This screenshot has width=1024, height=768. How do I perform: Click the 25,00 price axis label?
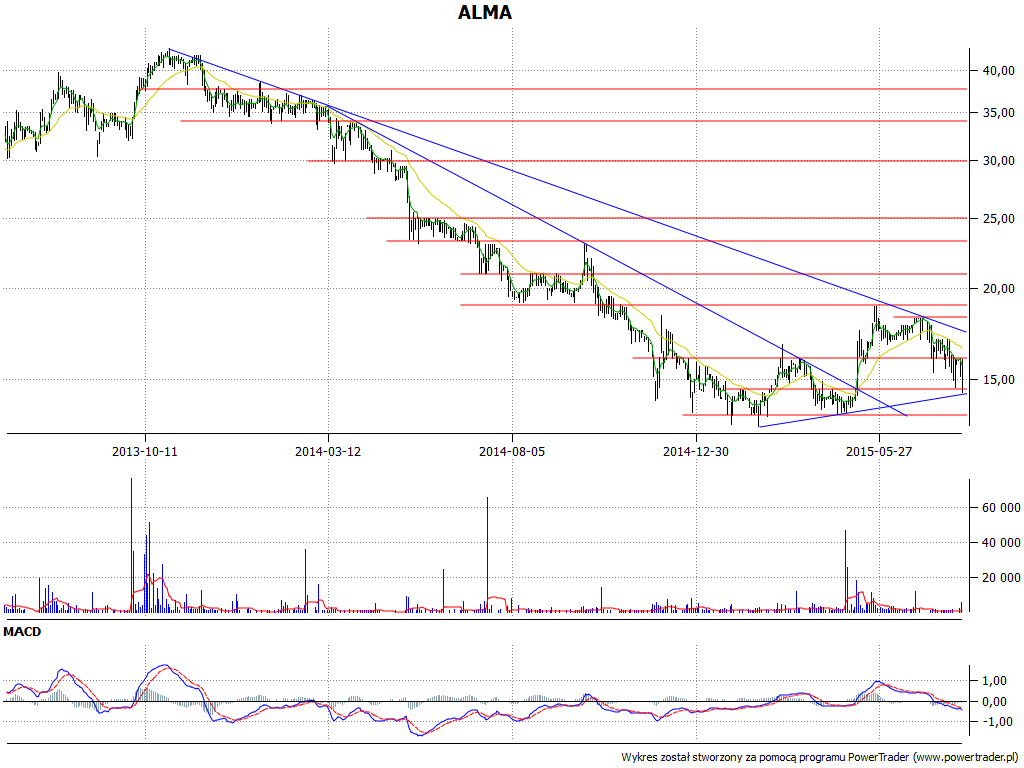point(999,219)
